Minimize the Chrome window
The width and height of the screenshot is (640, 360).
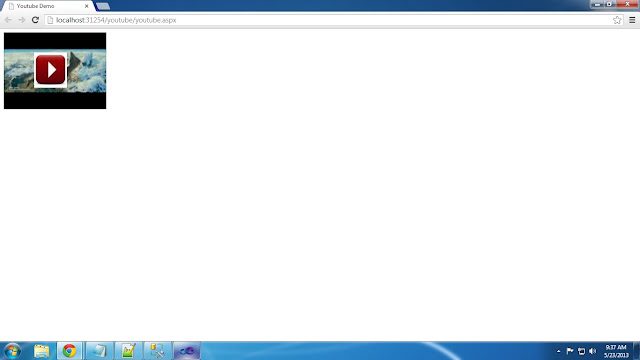tap(597, 4)
